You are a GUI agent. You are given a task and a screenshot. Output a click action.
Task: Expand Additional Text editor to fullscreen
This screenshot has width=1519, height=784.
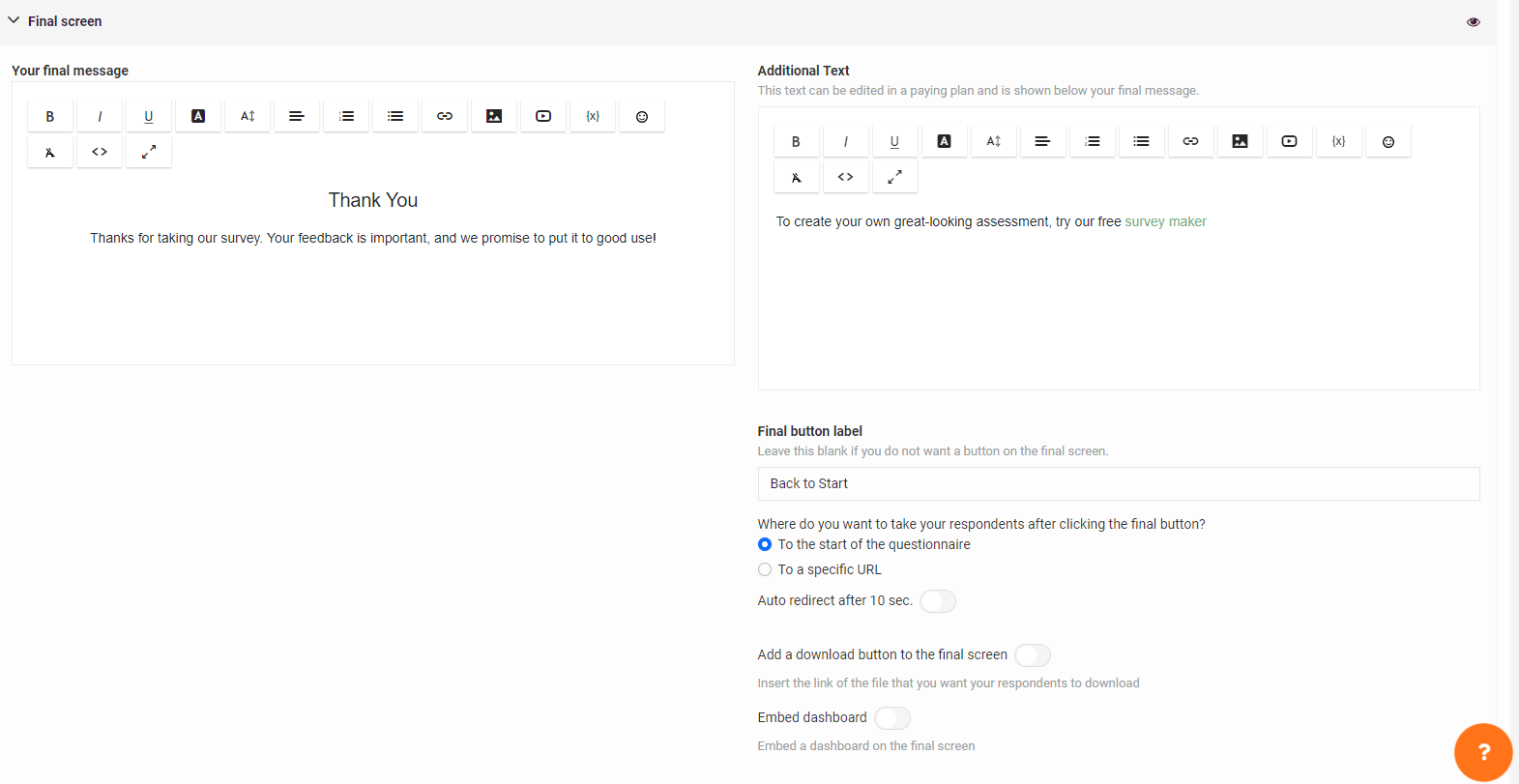point(894,177)
